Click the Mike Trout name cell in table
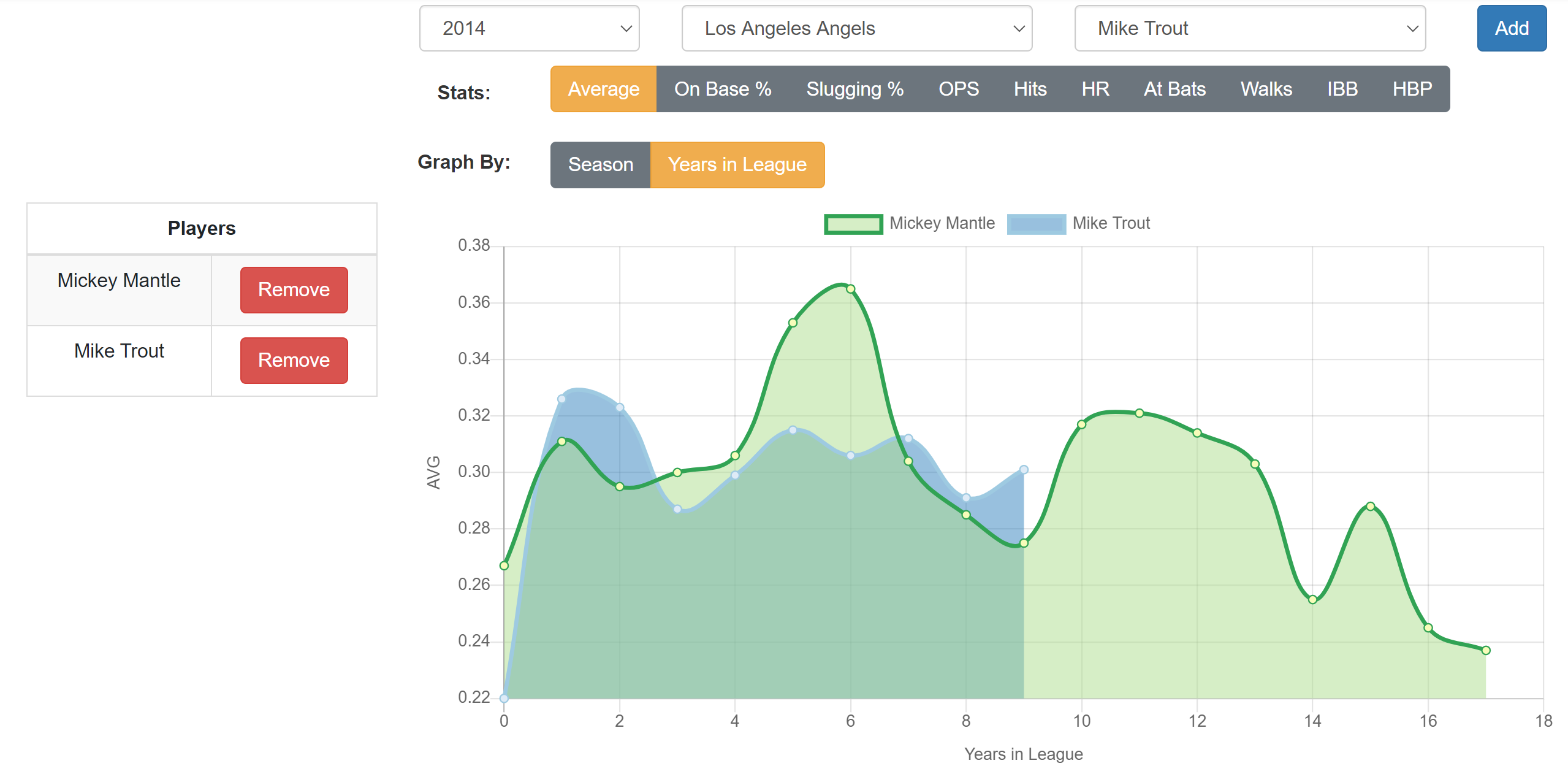The image size is (1568, 774). [119, 361]
